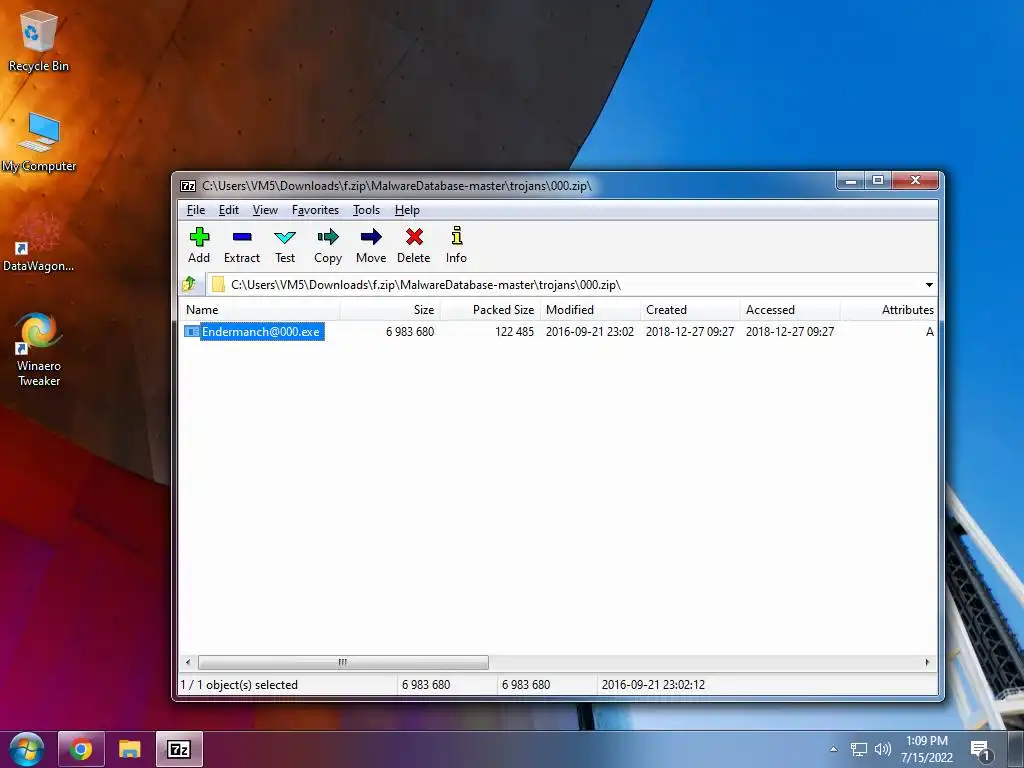
Task: Click the 7-Zip taskbar button
Action: point(179,749)
